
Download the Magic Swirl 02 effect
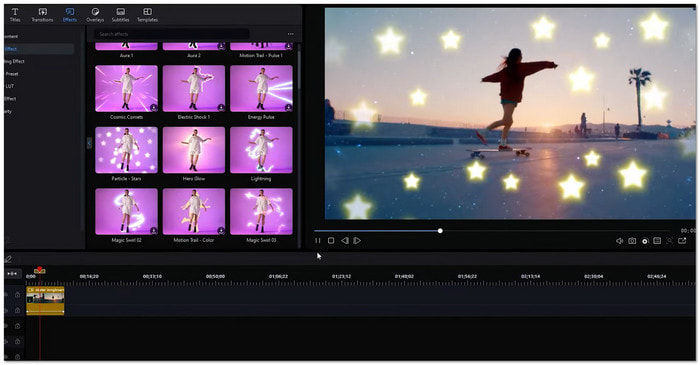coord(153,231)
